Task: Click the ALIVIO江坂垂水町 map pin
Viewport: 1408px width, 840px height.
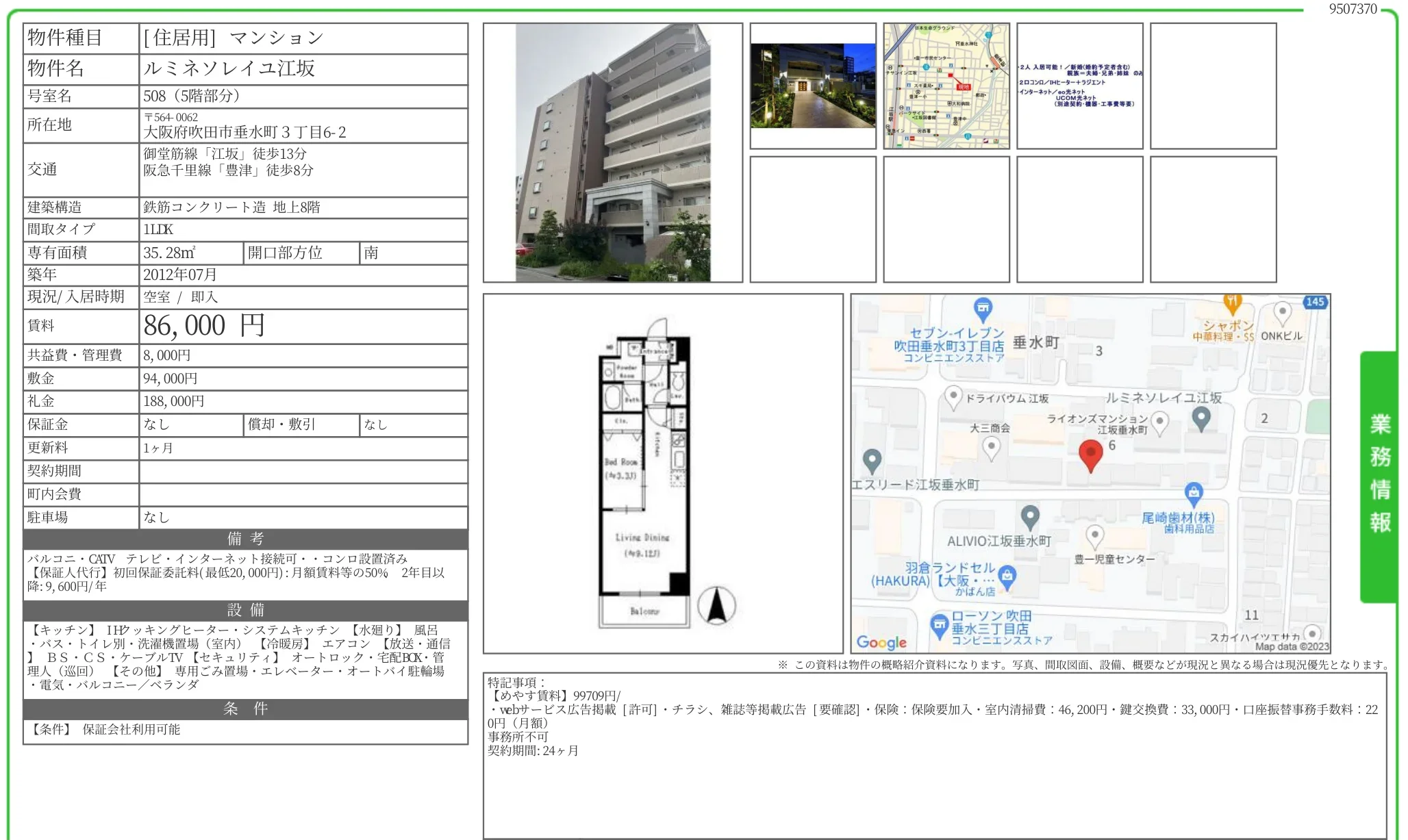Action: tap(1030, 518)
